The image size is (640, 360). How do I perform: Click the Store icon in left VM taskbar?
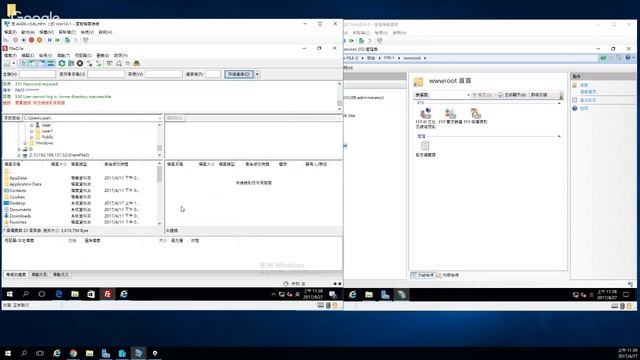[91, 294]
